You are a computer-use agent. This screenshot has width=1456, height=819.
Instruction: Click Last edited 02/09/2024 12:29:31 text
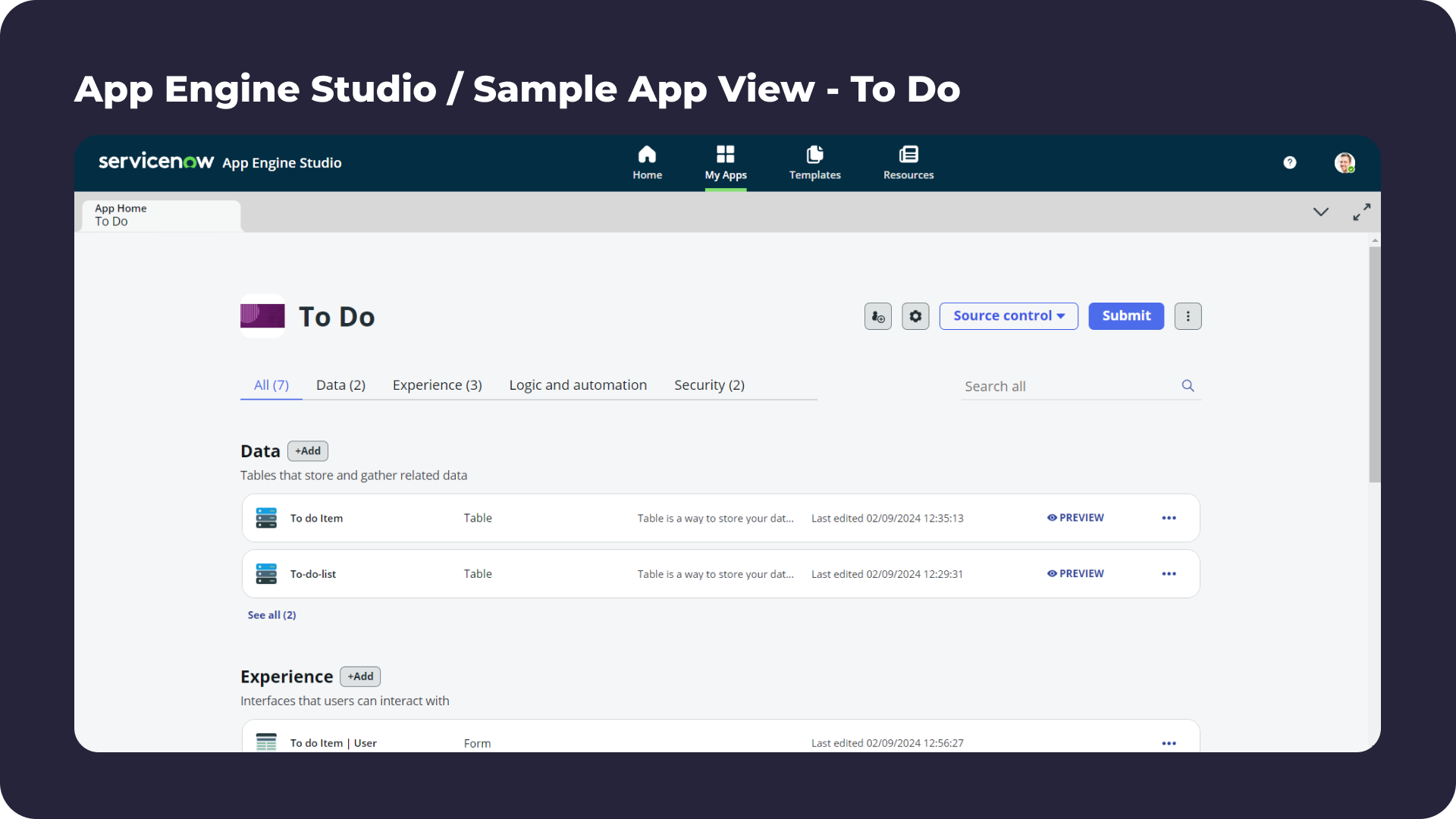887,574
